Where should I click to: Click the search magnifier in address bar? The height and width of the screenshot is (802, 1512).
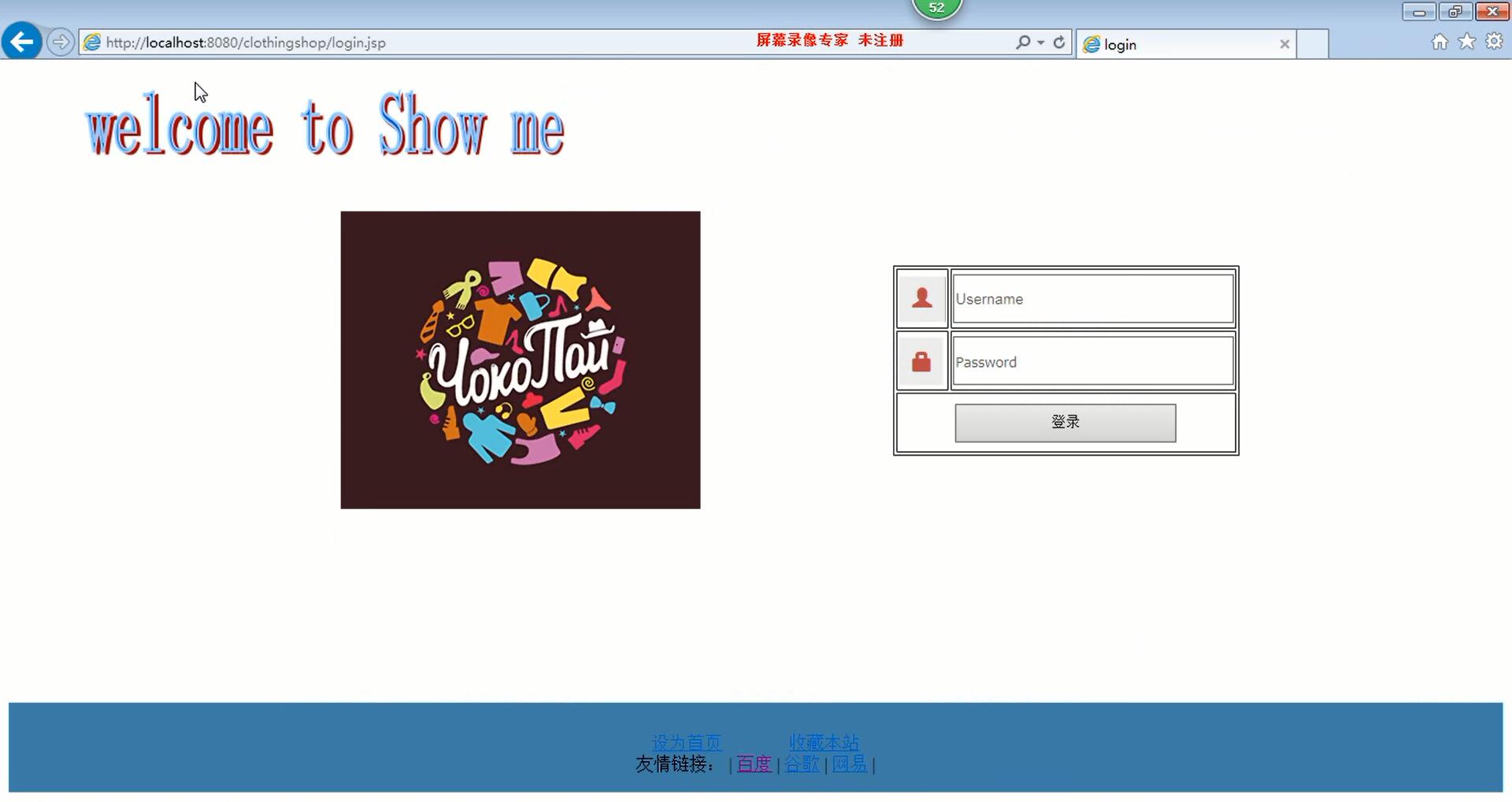point(1022,43)
